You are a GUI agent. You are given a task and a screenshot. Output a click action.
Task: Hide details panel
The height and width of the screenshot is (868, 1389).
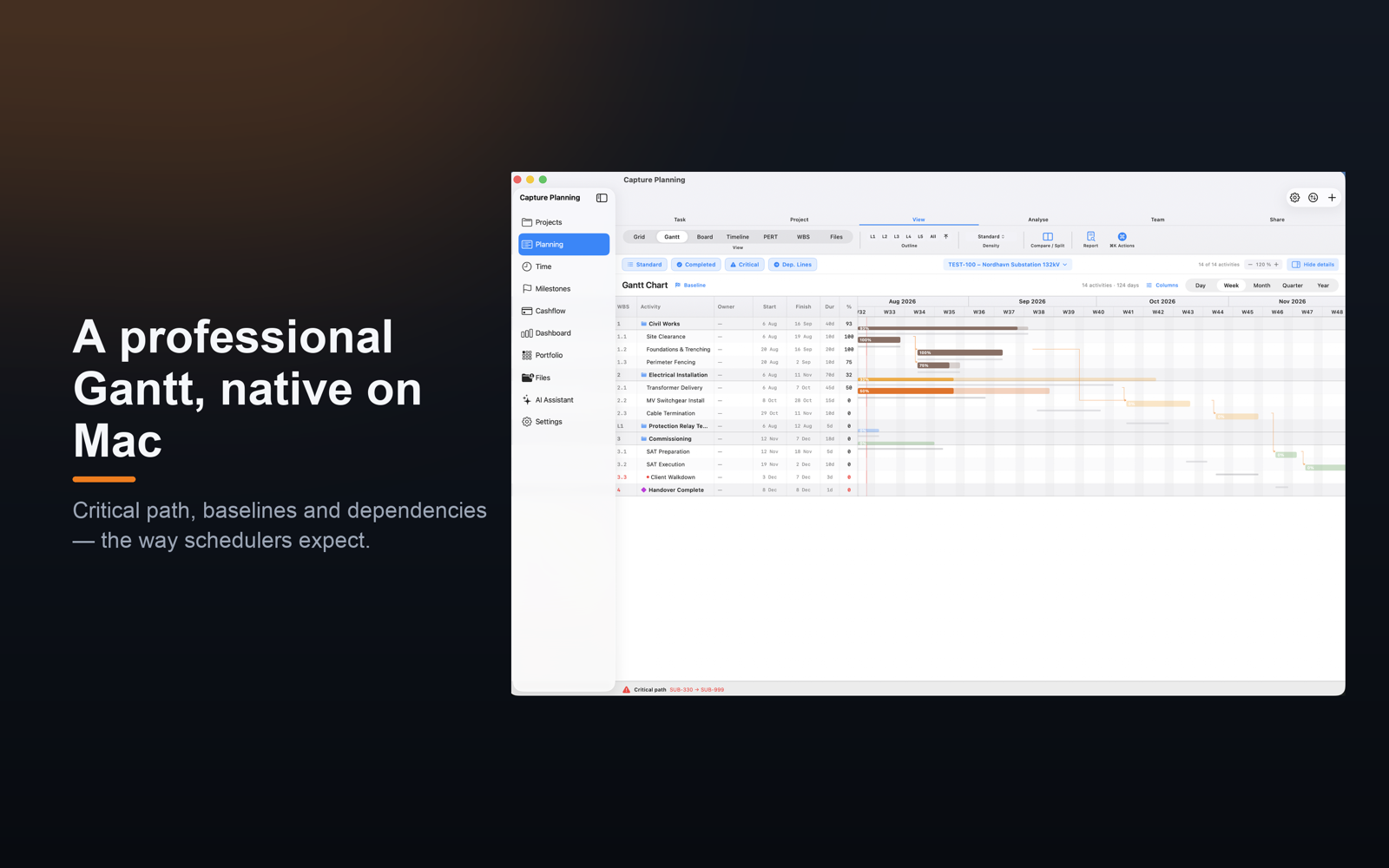point(1313,265)
